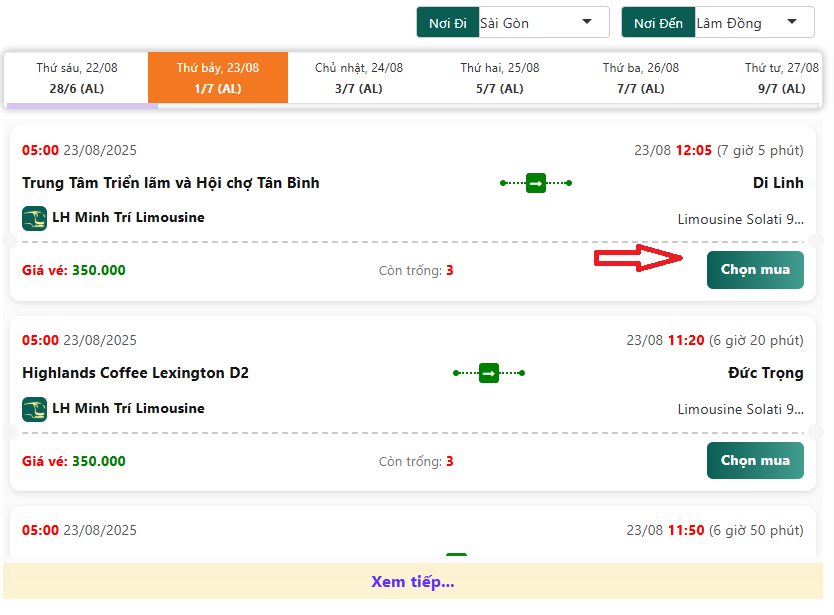Click Trung Tâm Triển lãm và Hội chợ Tân Bình
This screenshot has width=834, height=615.
(x=171, y=183)
